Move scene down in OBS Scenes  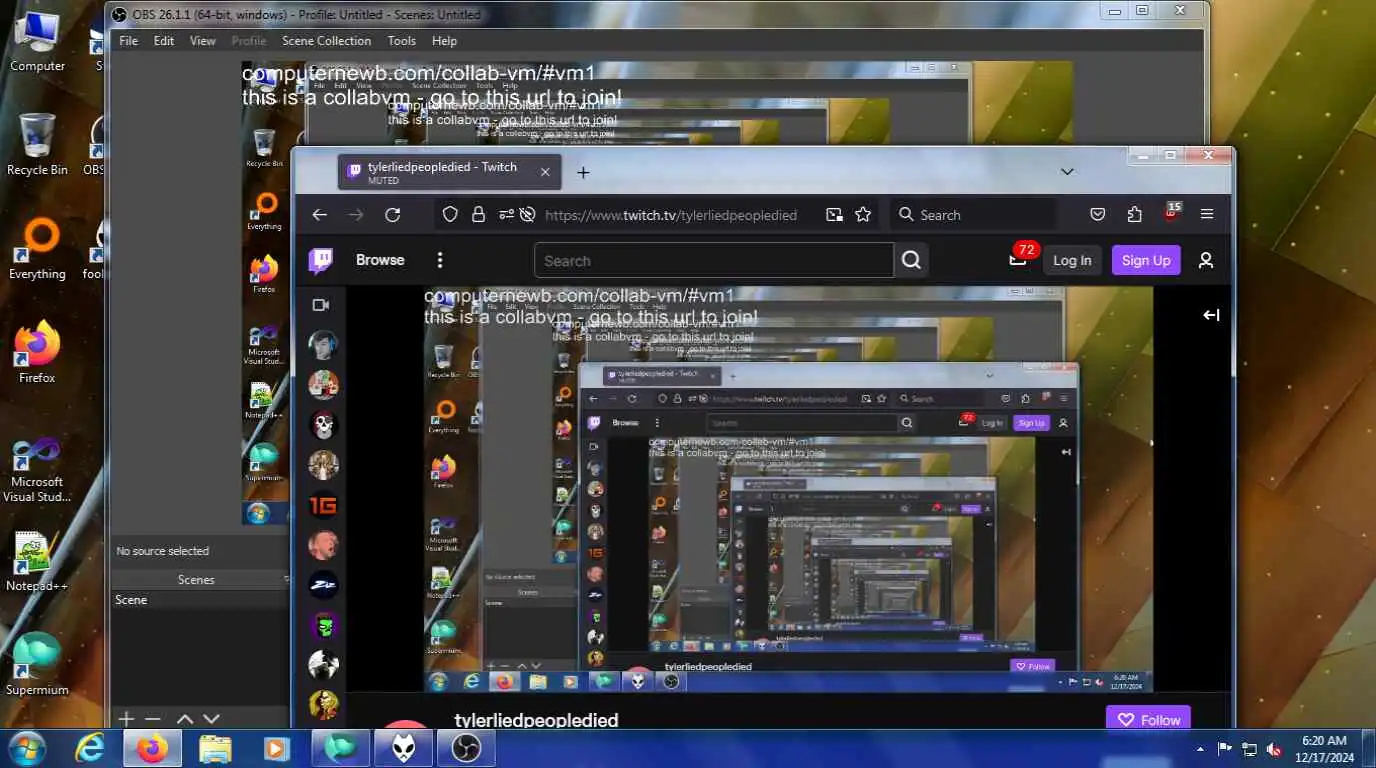click(211, 718)
